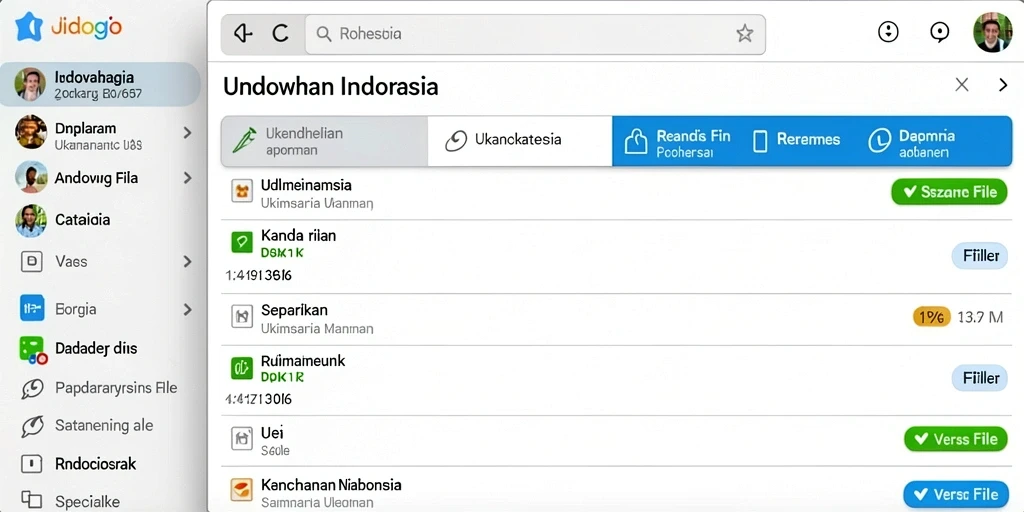
Task: Click the search magnifier icon
Action: (x=323, y=33)
